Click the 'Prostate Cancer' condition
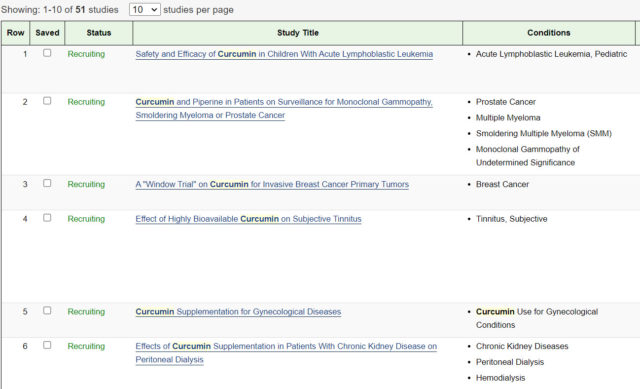 coord(506,102)
